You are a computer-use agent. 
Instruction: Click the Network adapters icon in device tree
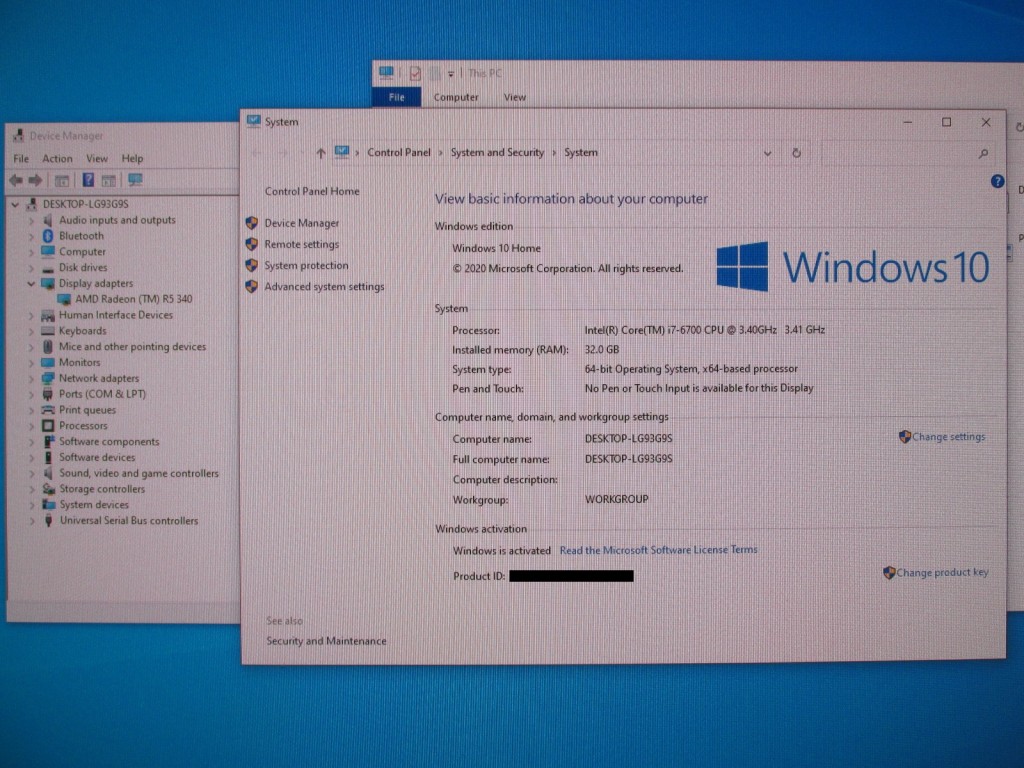pos(48,378)
